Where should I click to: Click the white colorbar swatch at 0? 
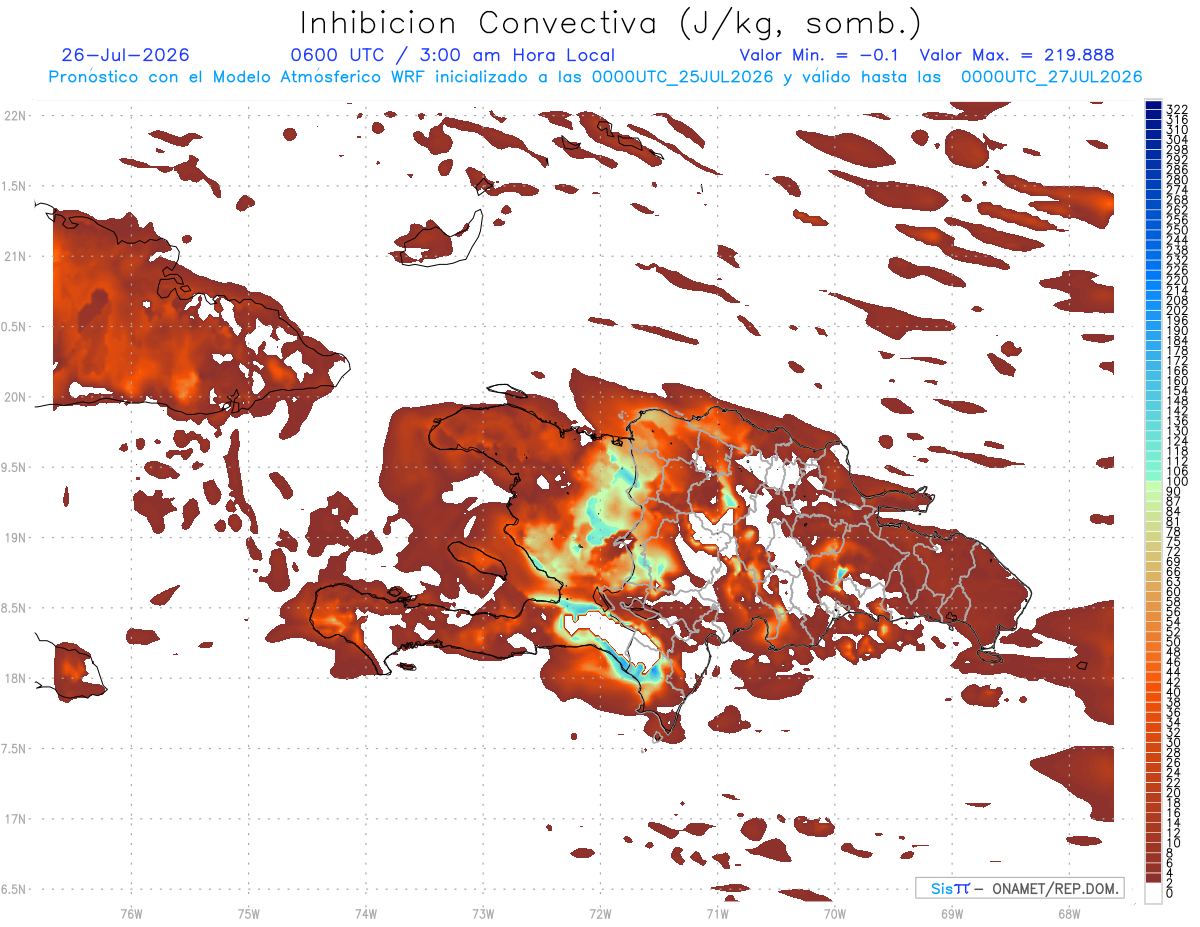[x=1153, y=891]
